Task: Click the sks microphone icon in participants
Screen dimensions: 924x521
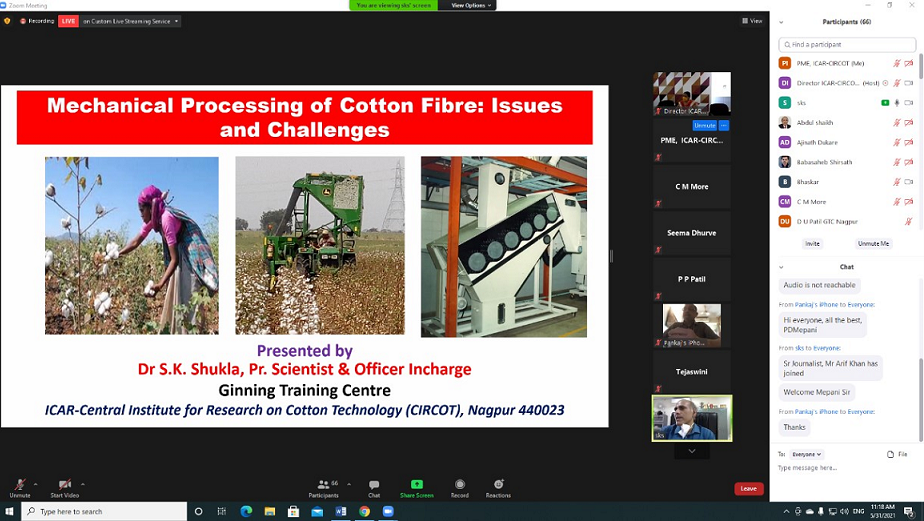Action: tap(897, 103)
